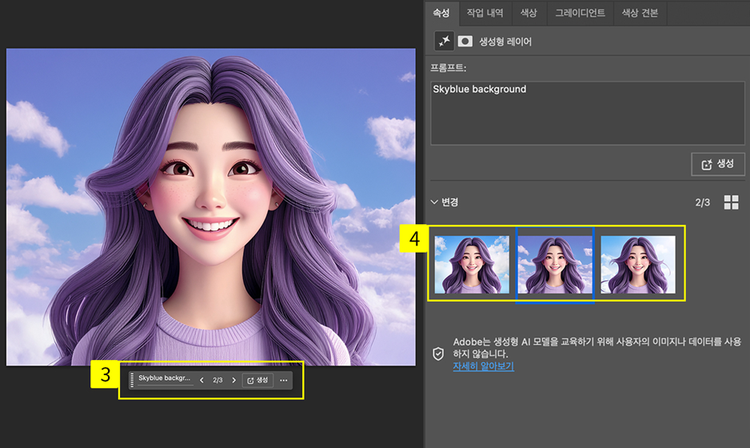The image size is (750, 448).
Task: Click the taskbar drag handle grip
Action: pos(132,380)
